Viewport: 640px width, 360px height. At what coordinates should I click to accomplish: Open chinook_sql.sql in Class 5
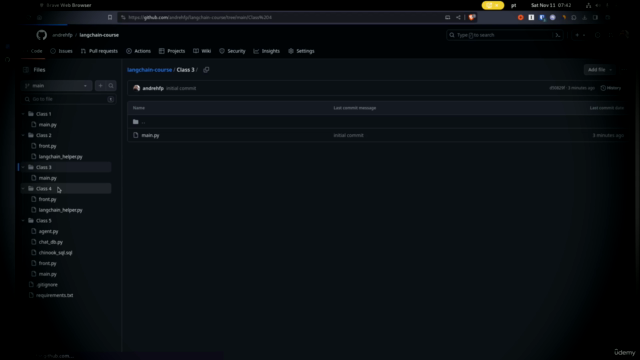click(x=56, y=252)
